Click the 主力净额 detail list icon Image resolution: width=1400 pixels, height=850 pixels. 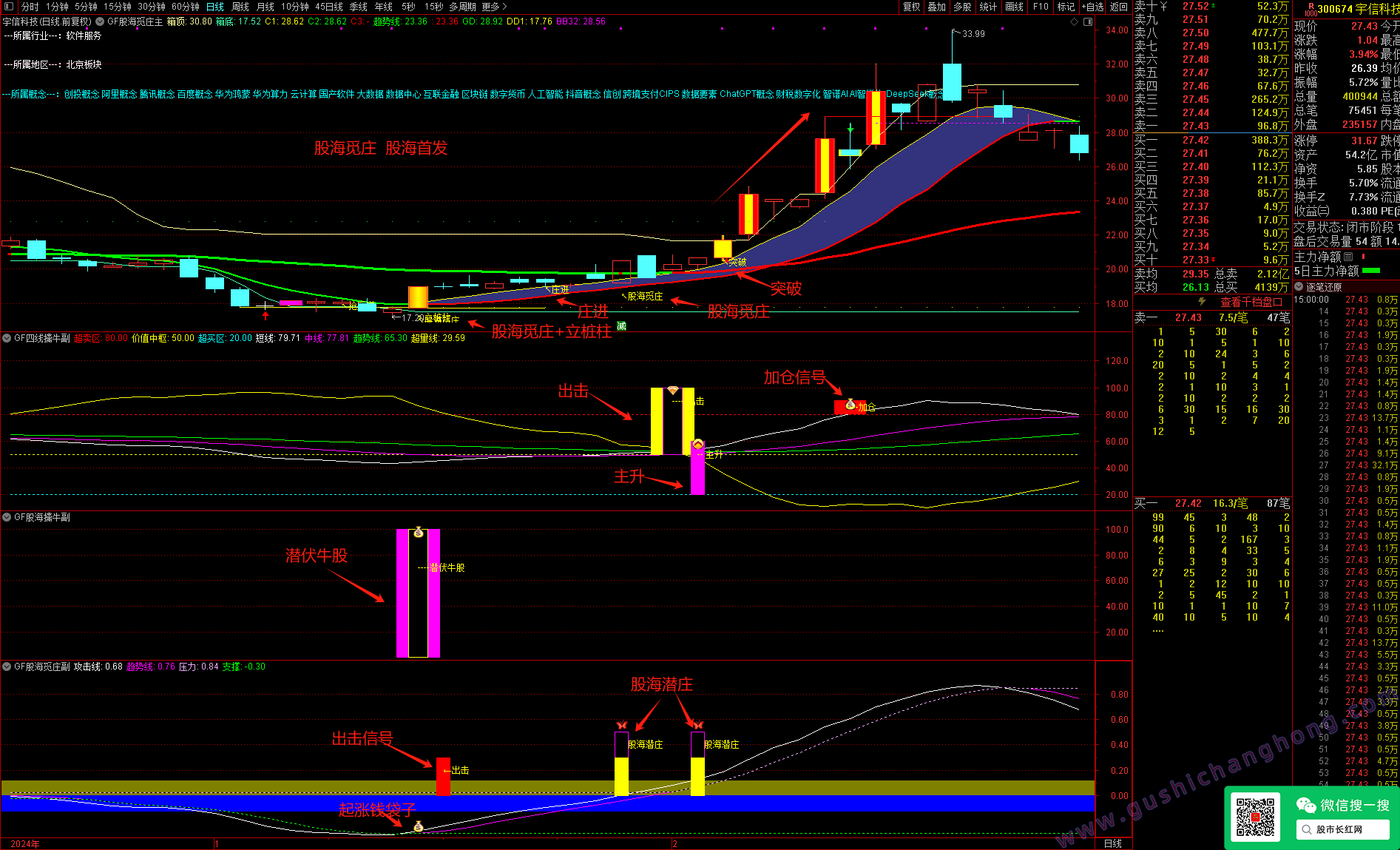1348,257
